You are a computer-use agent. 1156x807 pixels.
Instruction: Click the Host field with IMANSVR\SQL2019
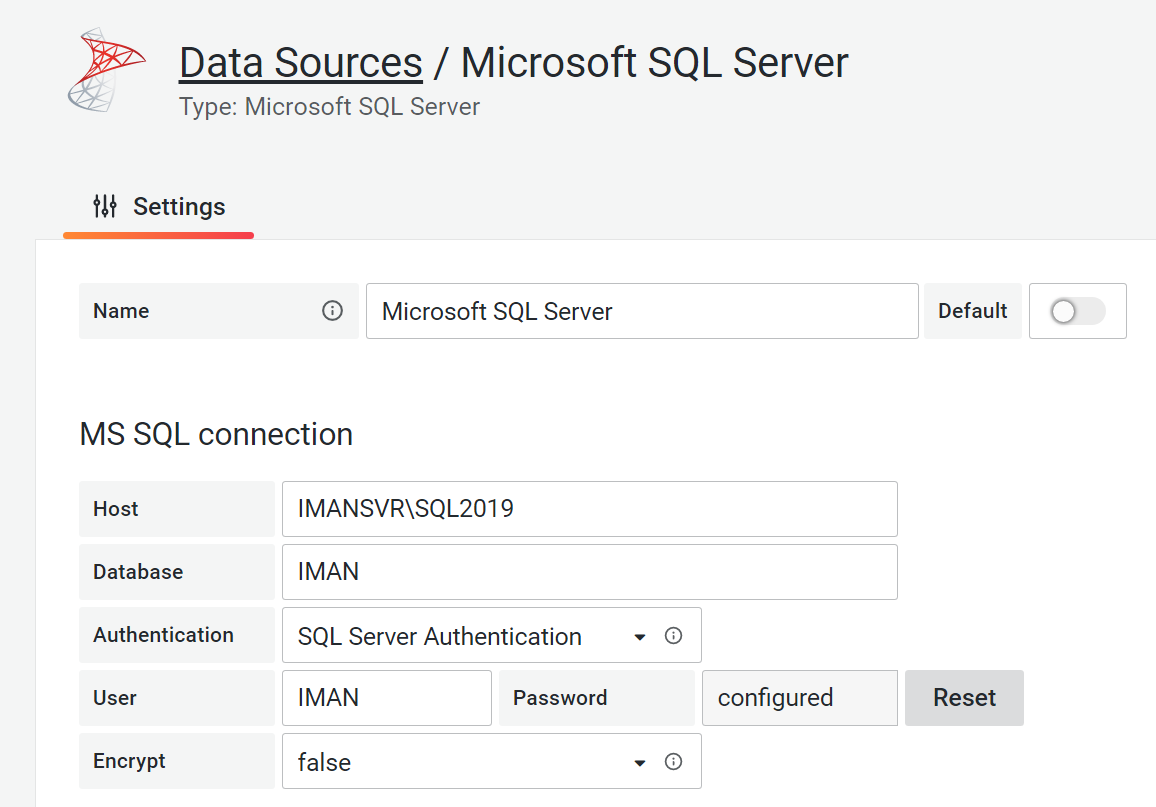[589, 509]
